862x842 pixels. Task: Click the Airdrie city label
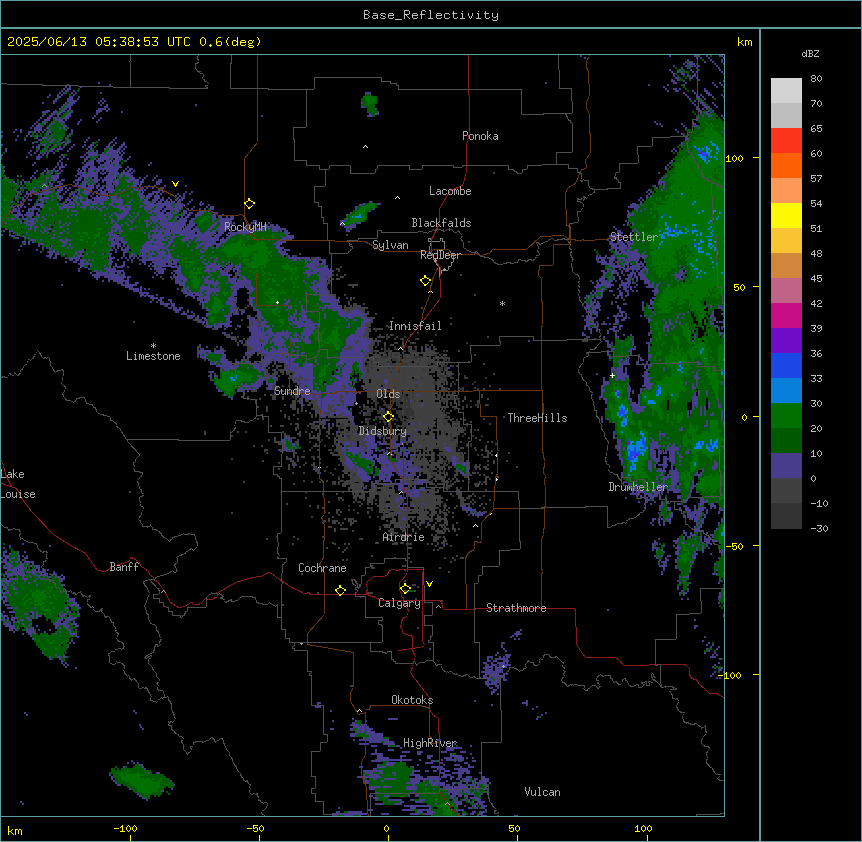click(x=403, y=537)
